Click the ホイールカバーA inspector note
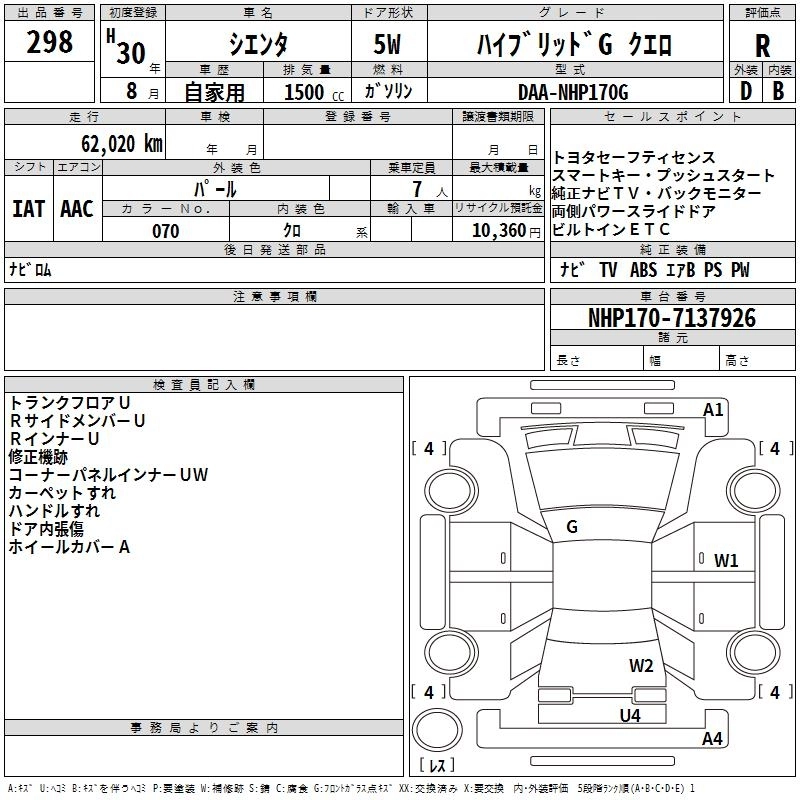The width and height of the screenshot is (800, 800). (69, 547)
